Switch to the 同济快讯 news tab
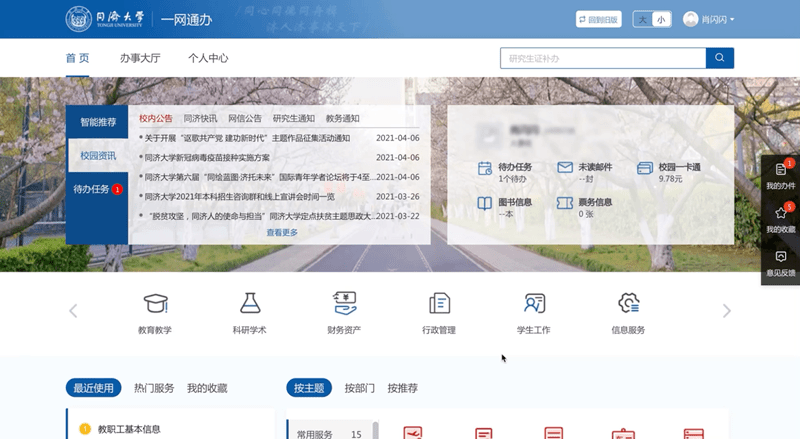 pos(200,118)
